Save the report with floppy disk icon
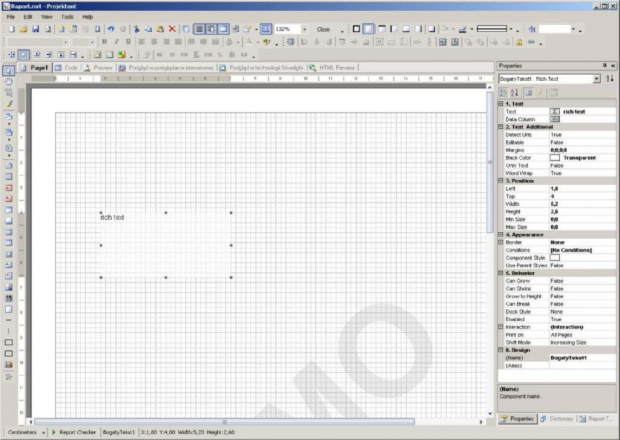This screenshot has width=620, height=440. pyautogui.click(x=36, y=29)
